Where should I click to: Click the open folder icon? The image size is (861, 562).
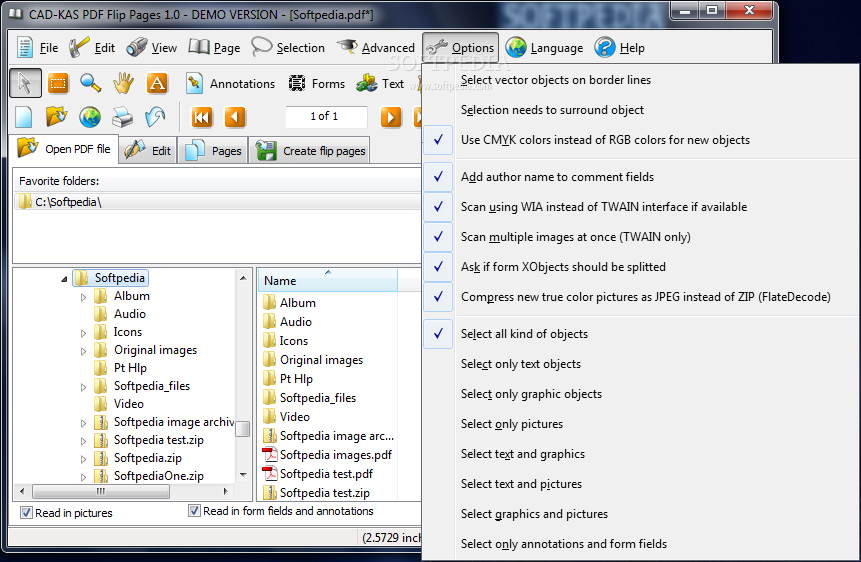tap(57, 117)
